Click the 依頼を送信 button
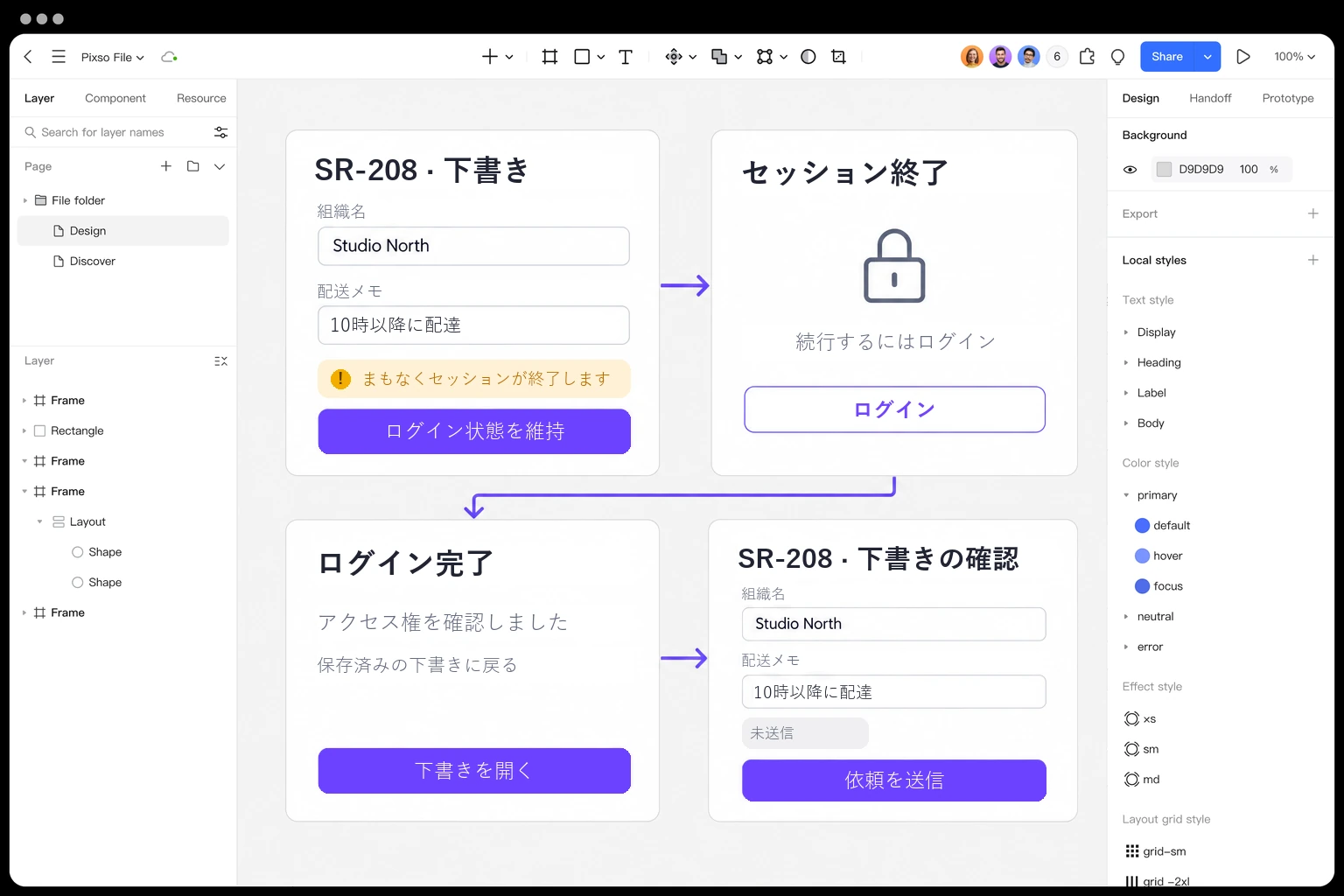Image resolution: width=1344 pixels, height=896 pixels. (894, 780)
